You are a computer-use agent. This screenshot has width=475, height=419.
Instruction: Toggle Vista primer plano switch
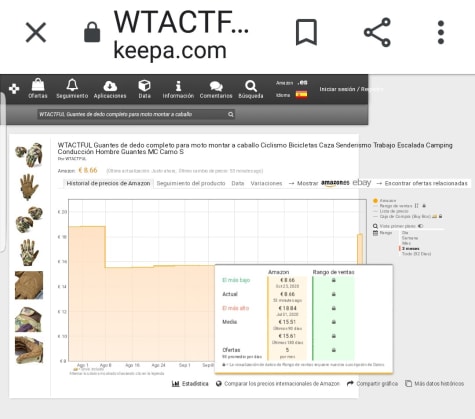point(421,226)
